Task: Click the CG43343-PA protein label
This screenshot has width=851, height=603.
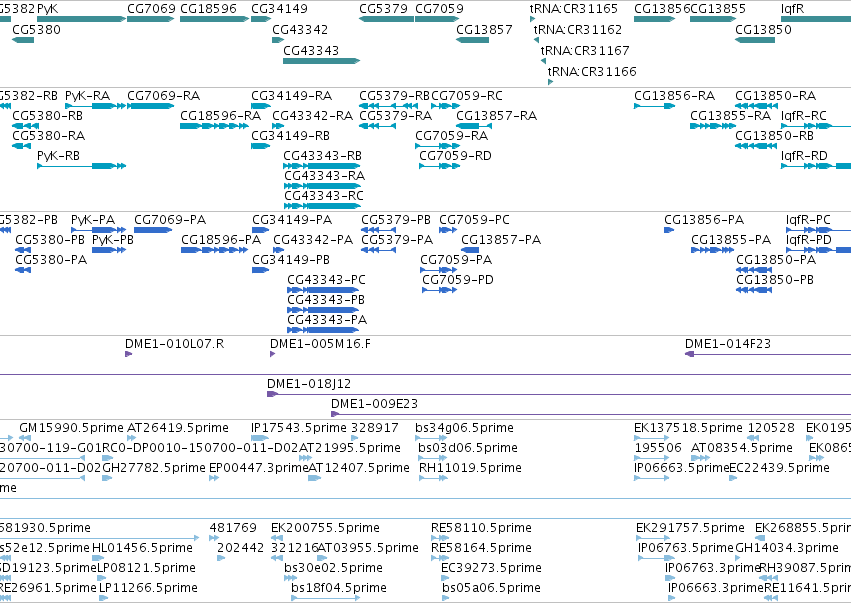Action: pos(327,320)
